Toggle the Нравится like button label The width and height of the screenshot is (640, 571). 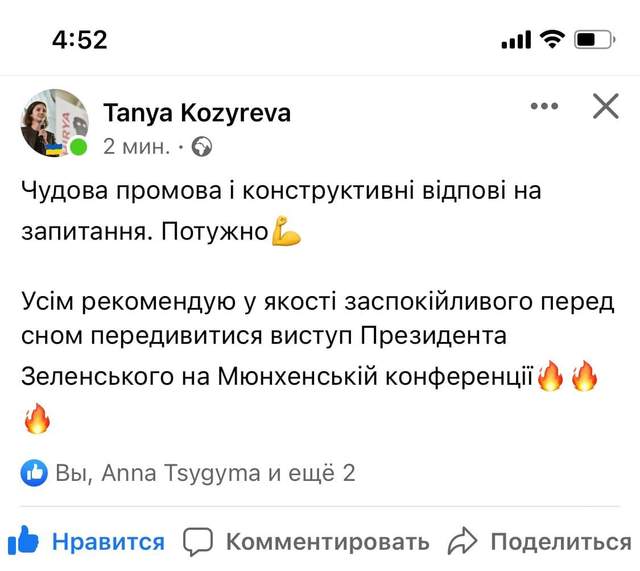(x=108, y=542)
